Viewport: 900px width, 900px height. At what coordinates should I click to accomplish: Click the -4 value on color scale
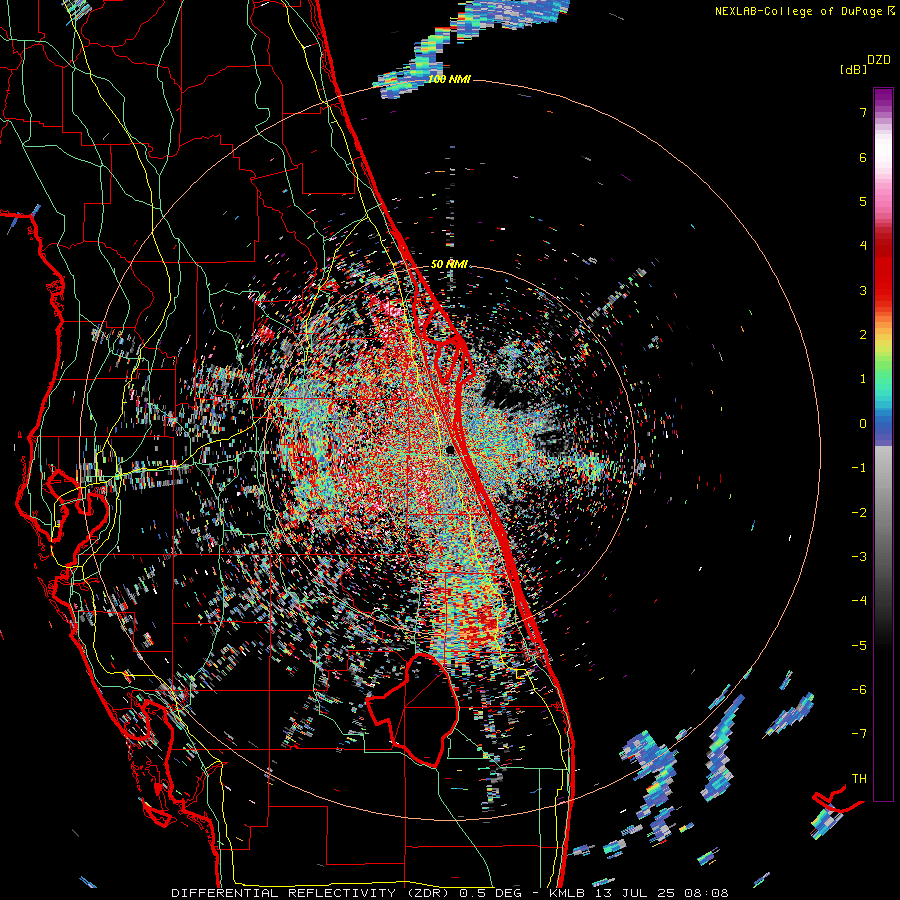[859, 601]
